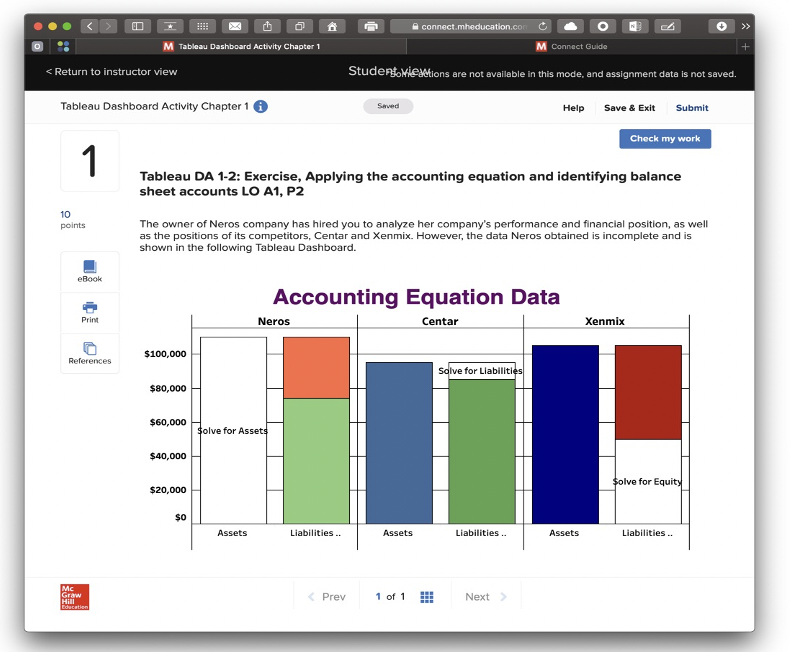Click the pinned tab colored dots icon
The height and width of the screenshot is (652, 790).
point(63,46)
